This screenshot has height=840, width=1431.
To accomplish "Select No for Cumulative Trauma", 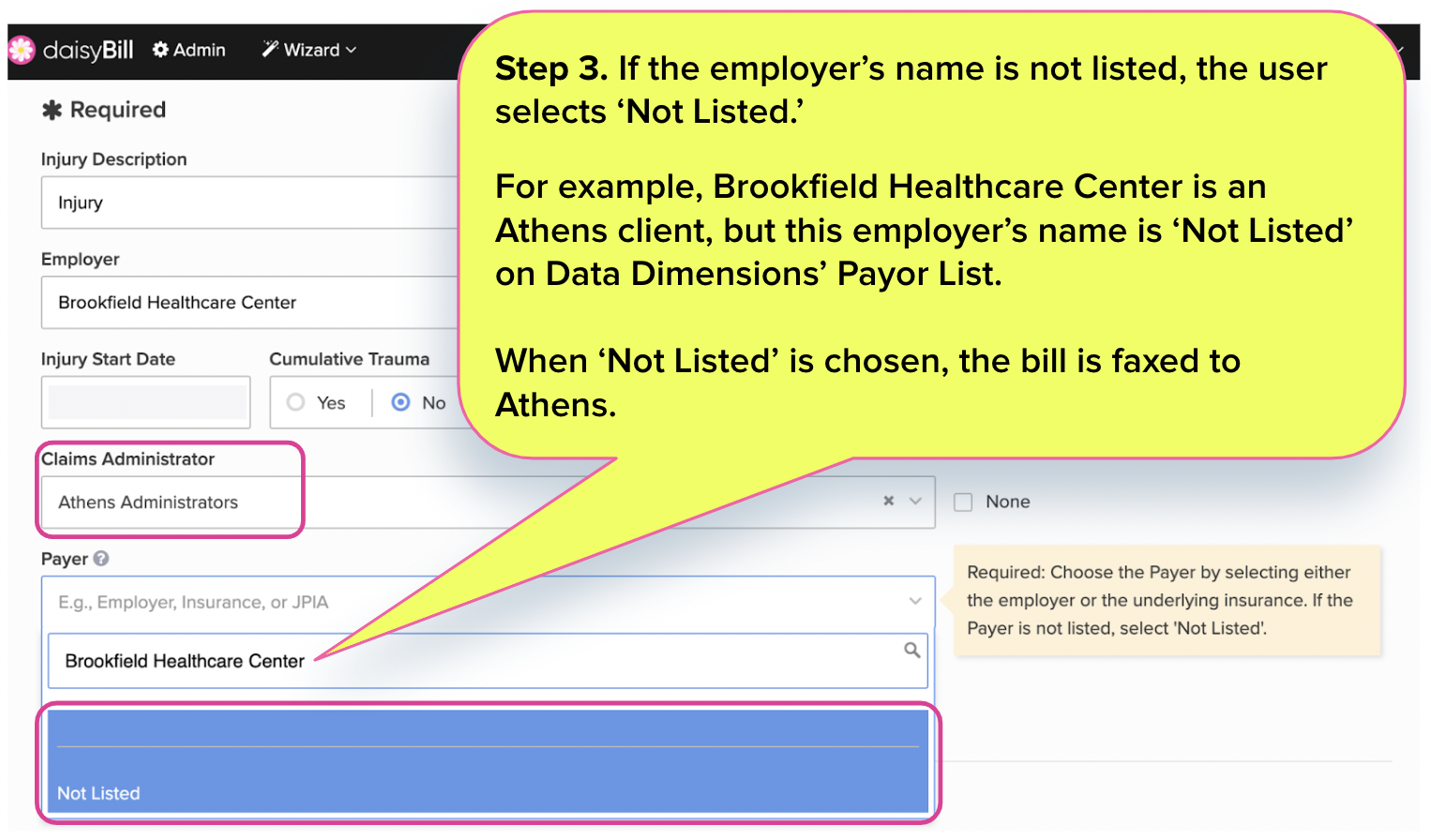I will pos(400,402).
